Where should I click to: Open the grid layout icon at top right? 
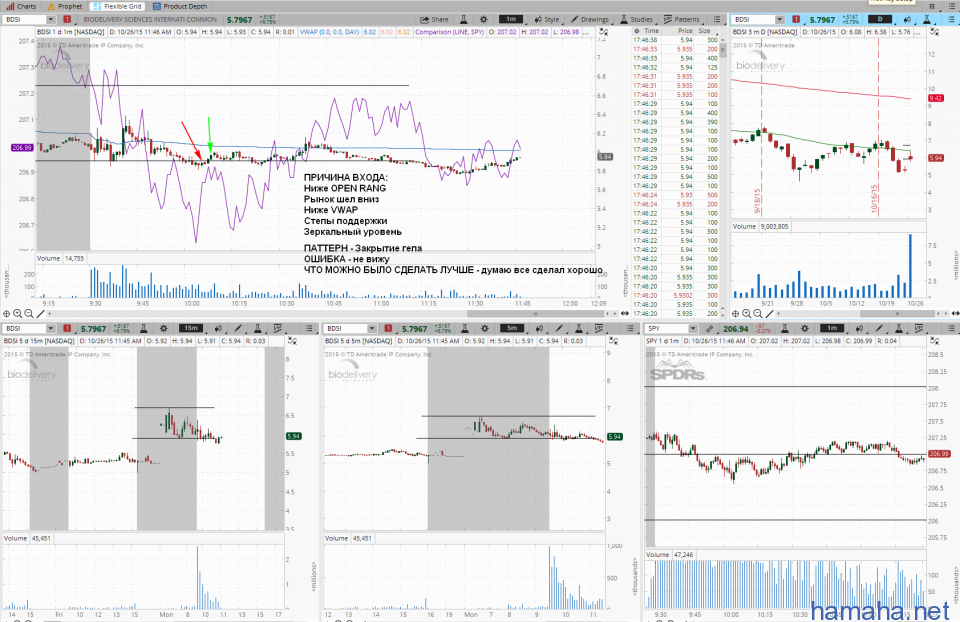tap(932, 6)
